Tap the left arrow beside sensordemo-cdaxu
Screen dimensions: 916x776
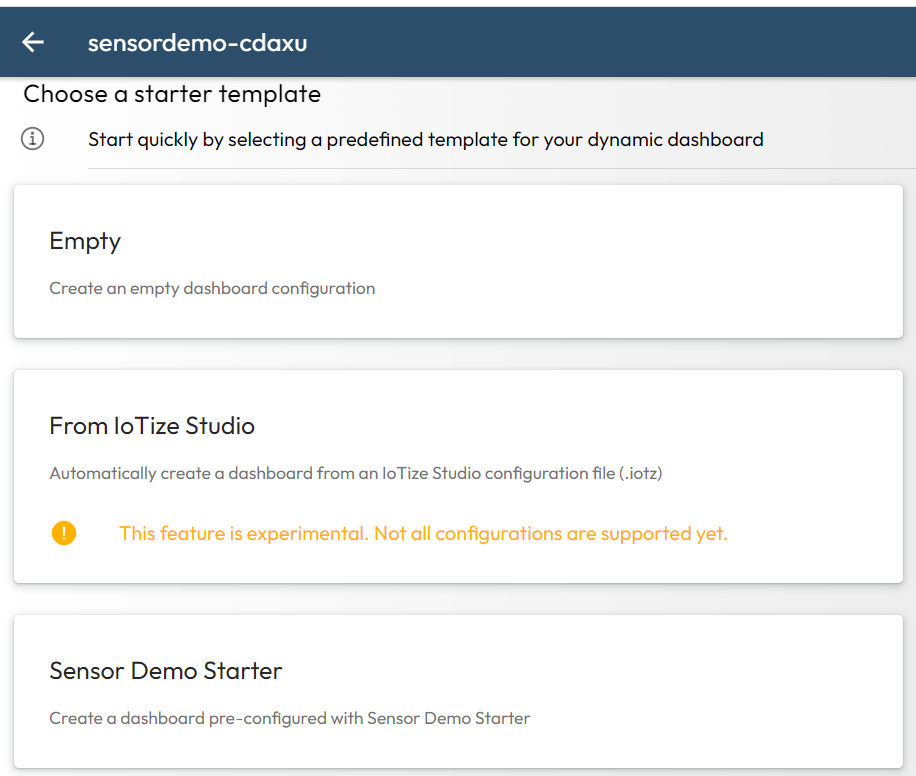pyautogui.click(x=33, y=42)
